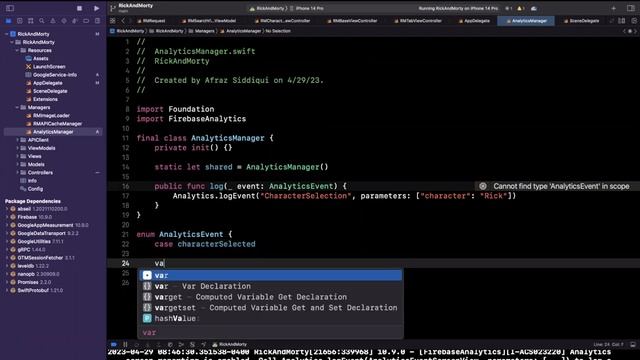This screenshot has height=360, width=640.
Task: Collapse the RickAndMorty project root
Action: tap(7, 34)
